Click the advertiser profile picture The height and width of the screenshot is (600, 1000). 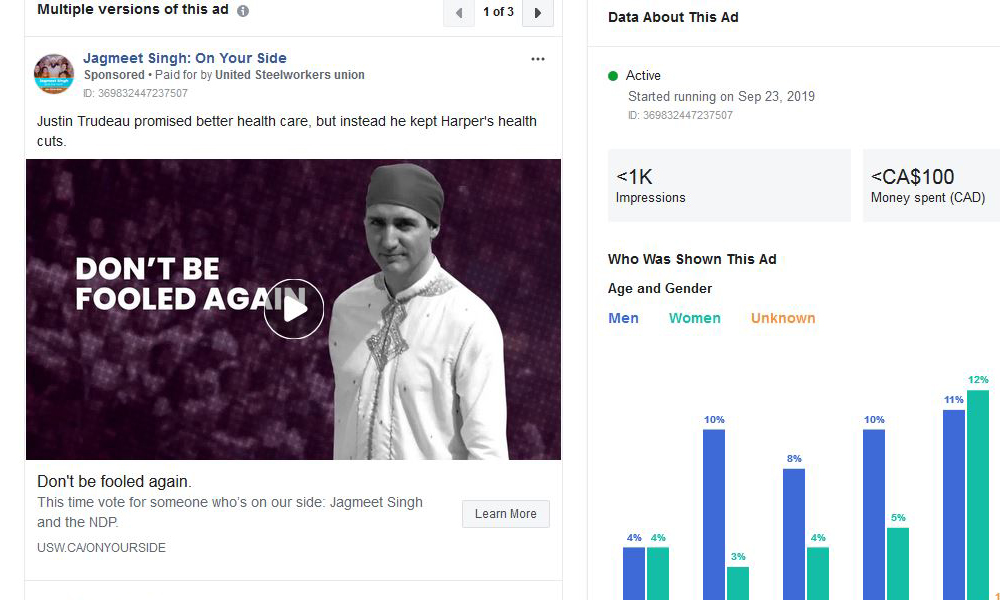point(54,74)
